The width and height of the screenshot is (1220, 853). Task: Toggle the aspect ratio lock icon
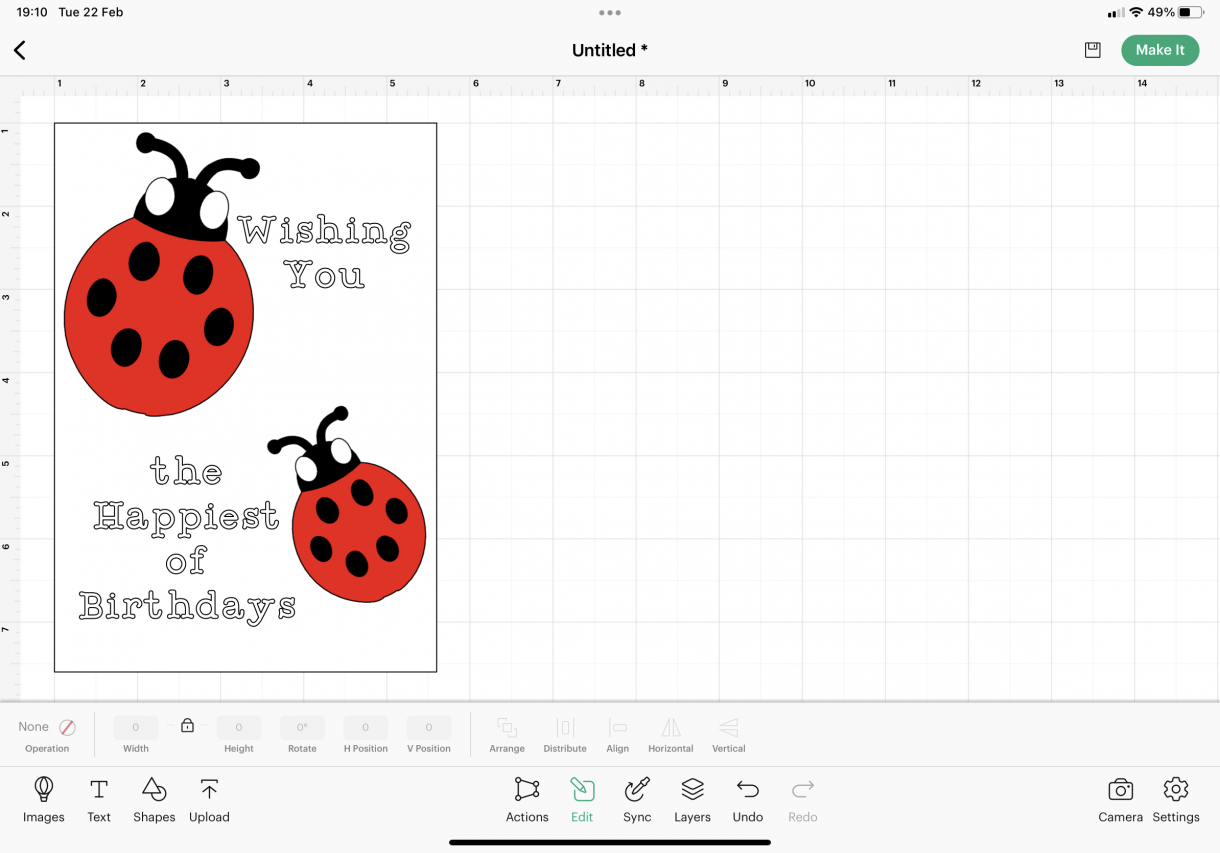187,726
